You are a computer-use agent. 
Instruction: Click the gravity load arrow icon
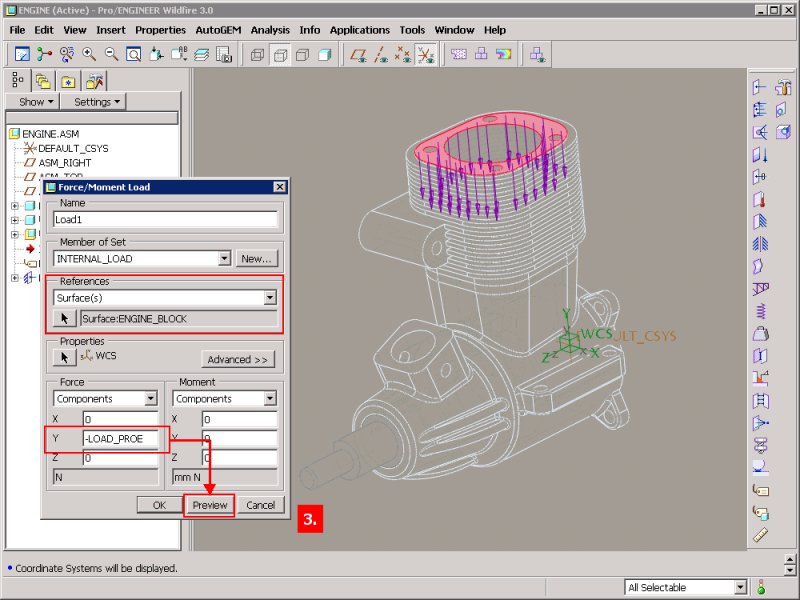(760, 154)
